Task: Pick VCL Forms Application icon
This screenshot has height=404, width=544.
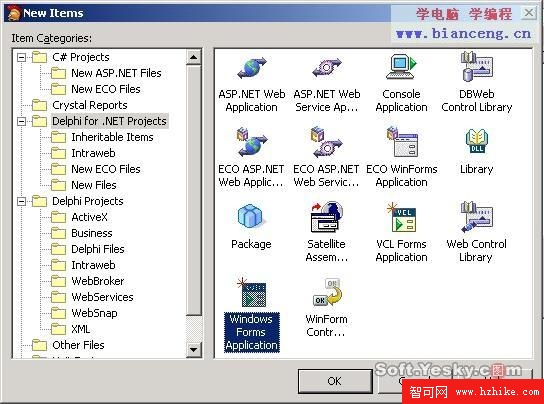Action: (401, 217)
